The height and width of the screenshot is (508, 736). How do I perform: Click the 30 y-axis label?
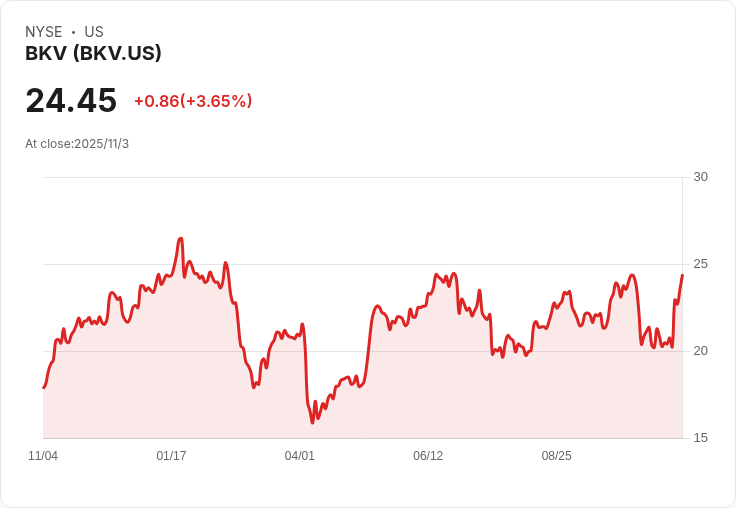[700, 177]
